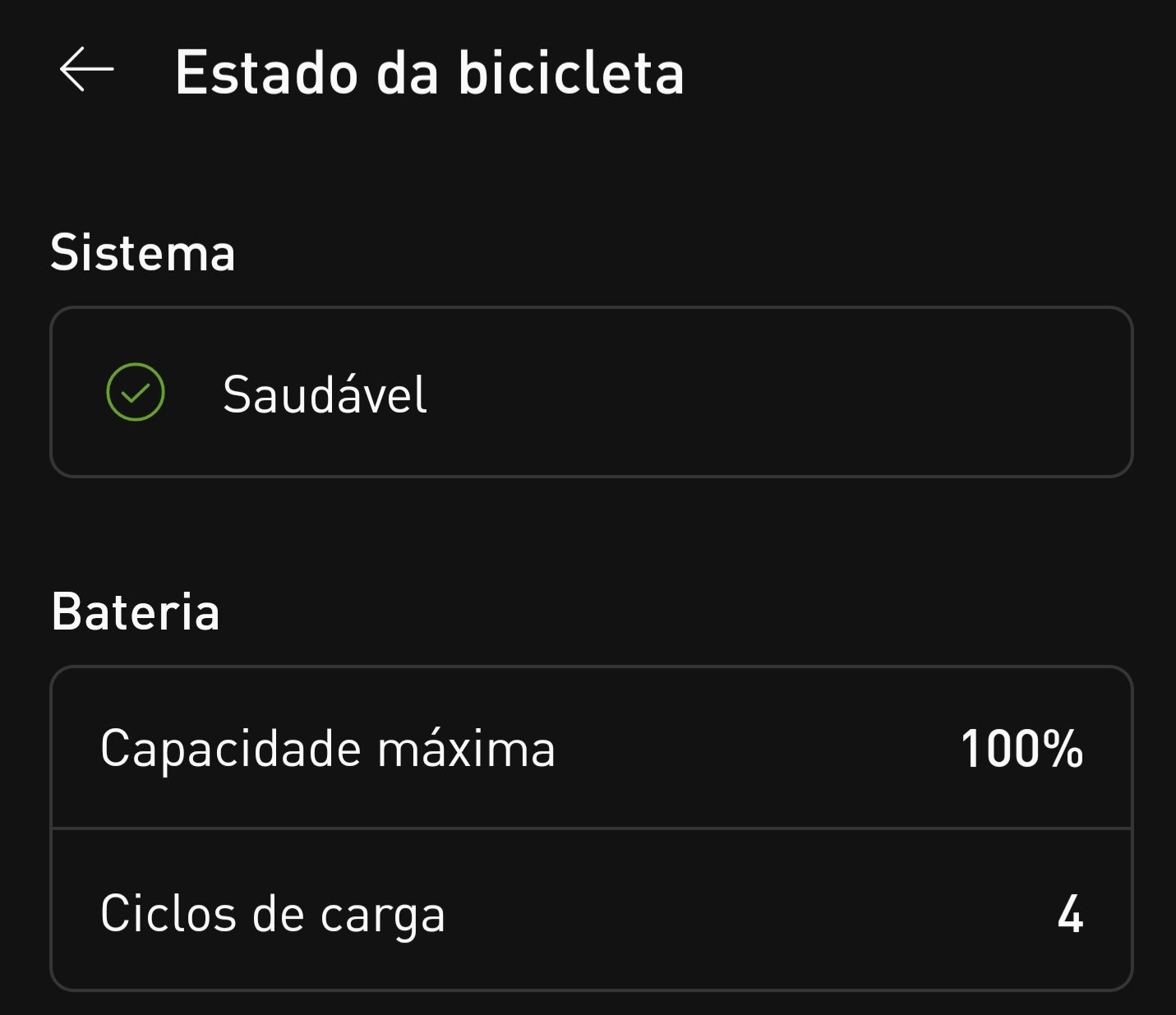The width and height of the screenshot is (1176, 1015).
Task: Click the word "máxima" in battery card
Action: pyautogui.click(x=466, y=749)
